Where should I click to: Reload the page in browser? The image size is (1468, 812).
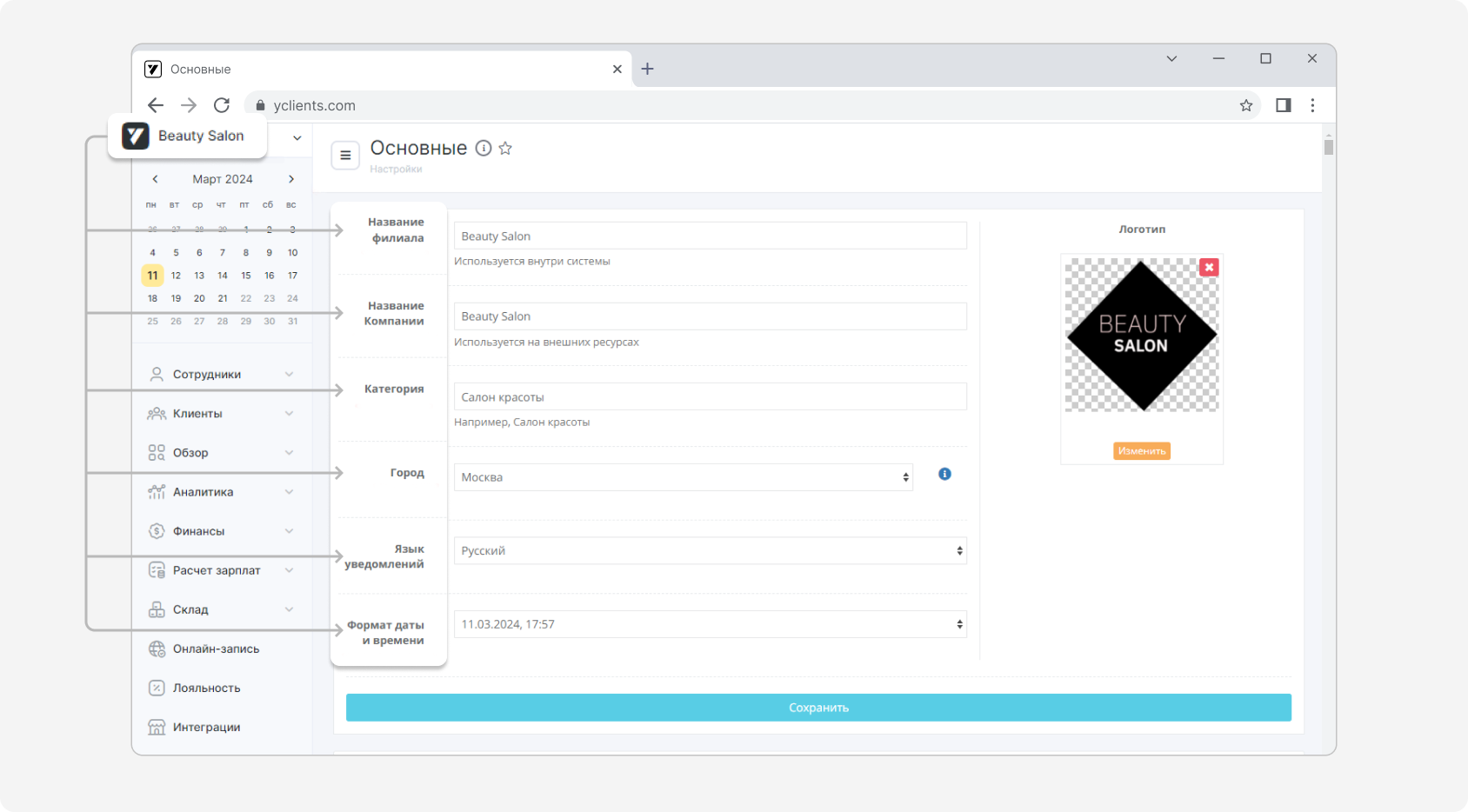(222, 105)
